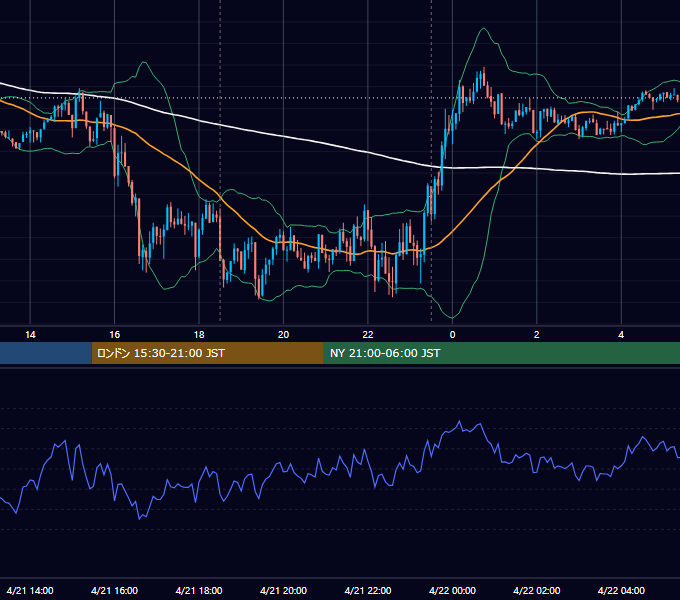Click the 4/21 16:00 indicator time label
680x600 pixels.
coord(114,590)
